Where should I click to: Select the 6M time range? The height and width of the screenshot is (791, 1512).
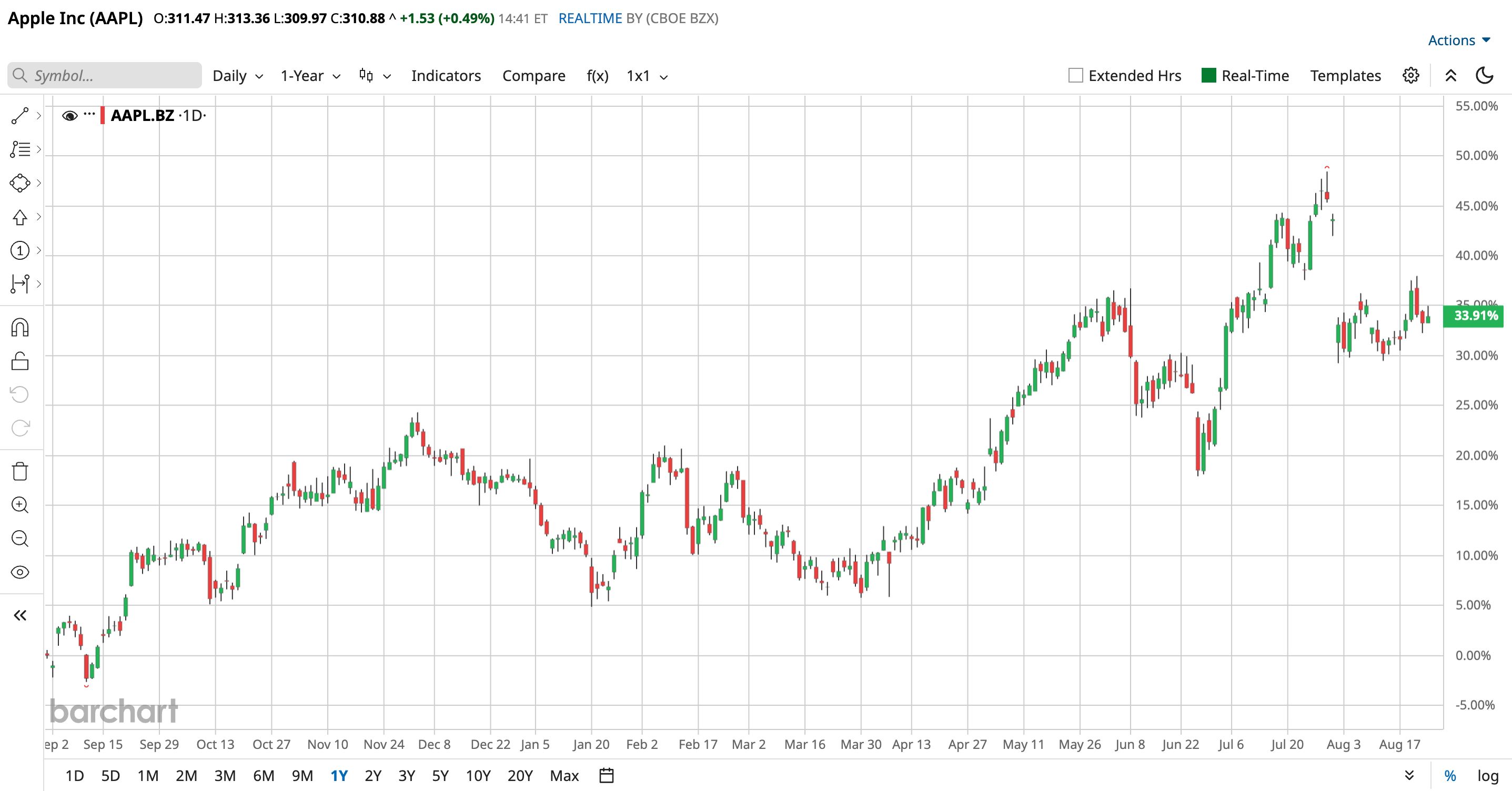(264, 776)
